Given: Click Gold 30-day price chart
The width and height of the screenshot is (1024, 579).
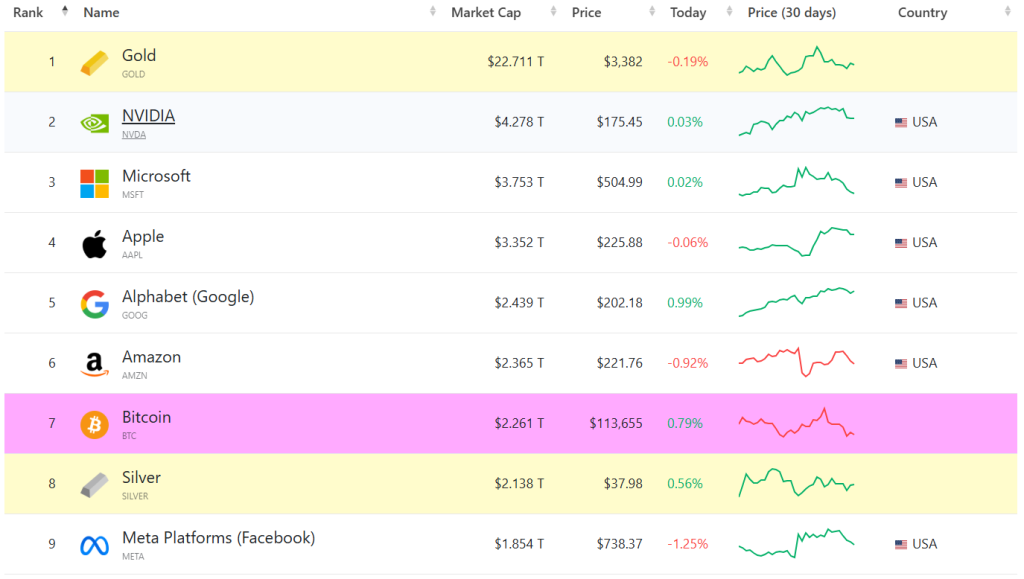Looking at the screenshot, I should (796, 61).
